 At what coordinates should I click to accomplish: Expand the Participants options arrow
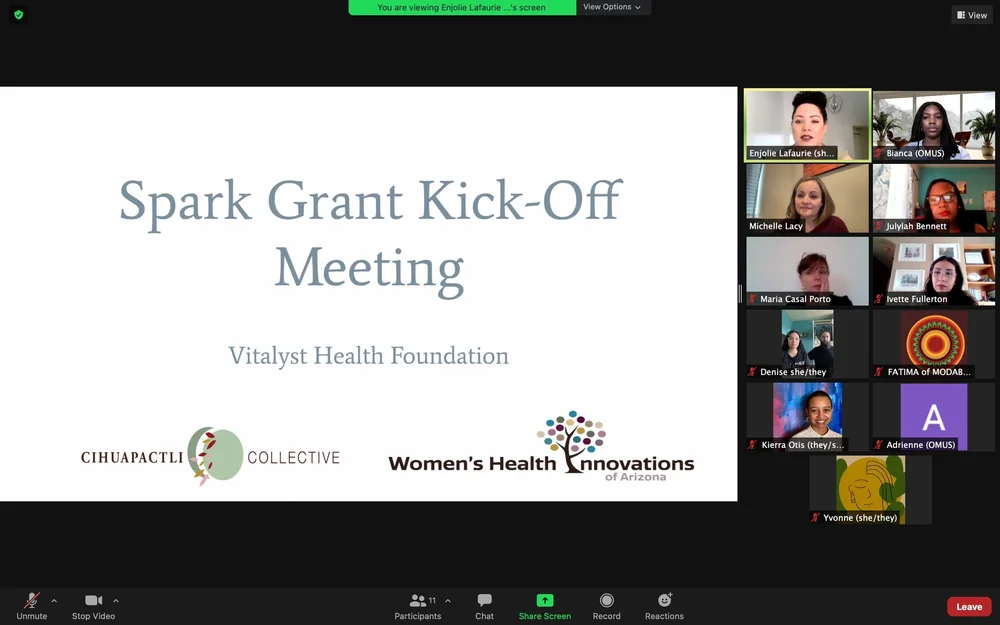(448, 601)
